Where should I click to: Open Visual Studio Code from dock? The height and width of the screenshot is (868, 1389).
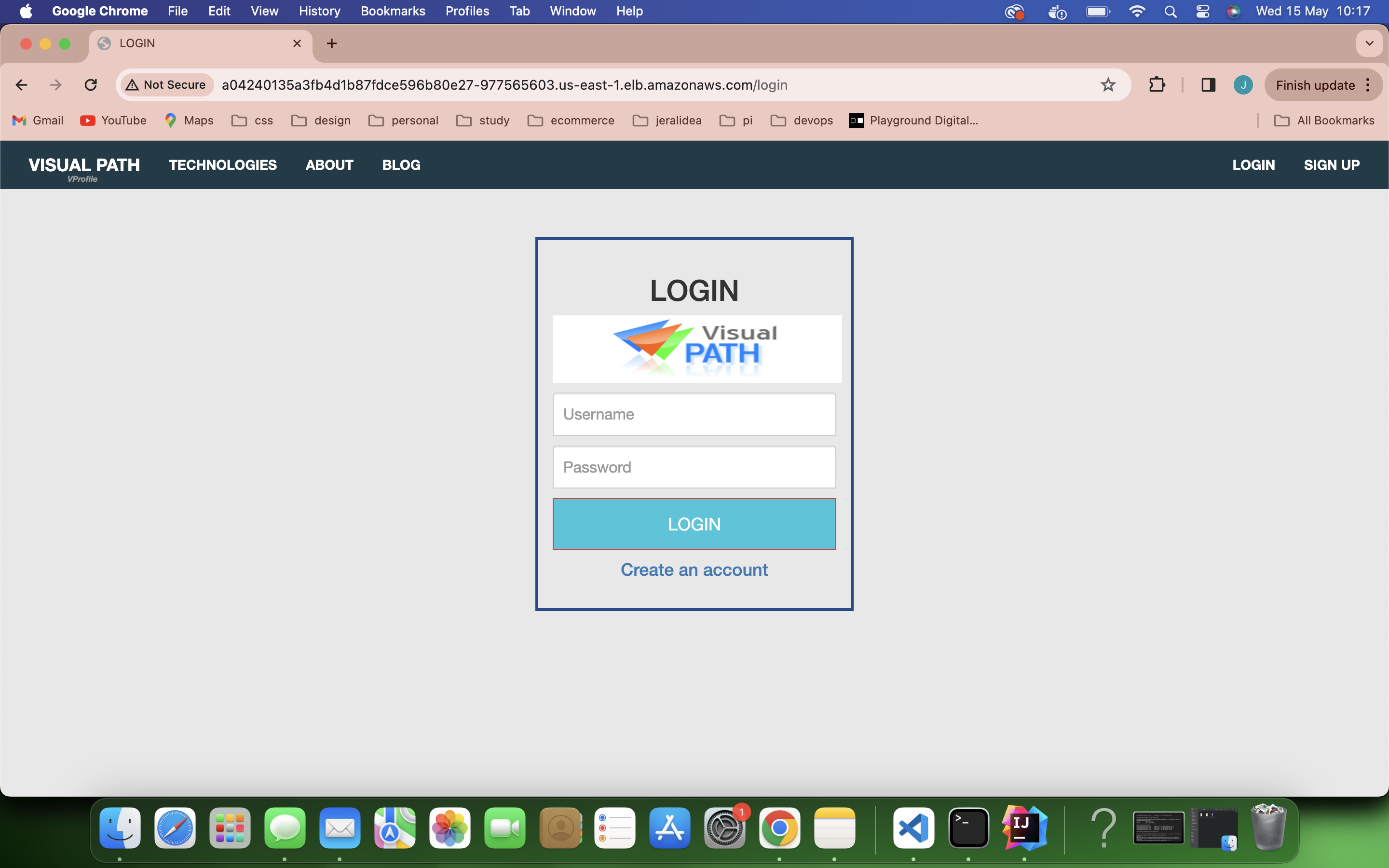click(x=913, y=828)
